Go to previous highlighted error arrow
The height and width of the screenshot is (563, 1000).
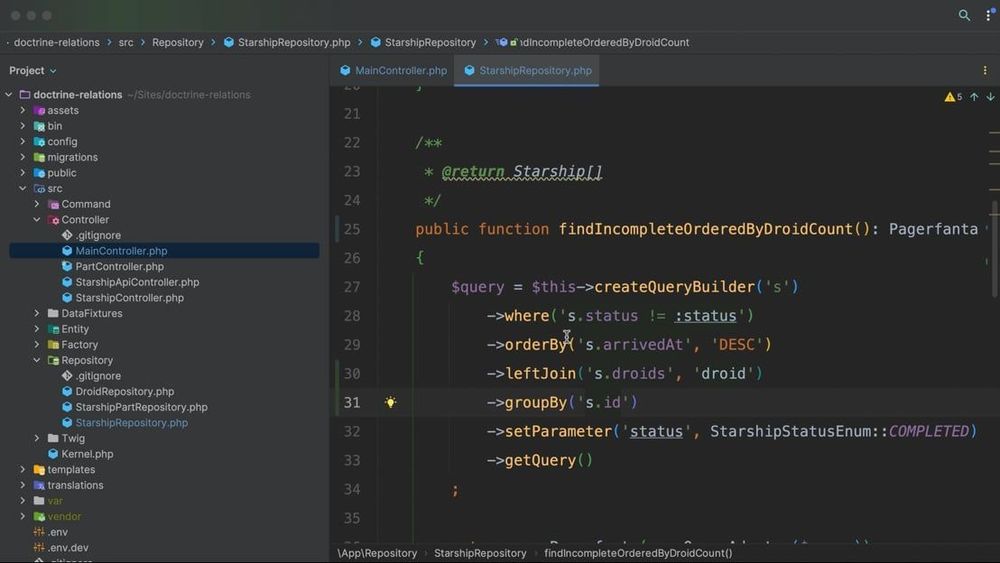click(974, 97)
